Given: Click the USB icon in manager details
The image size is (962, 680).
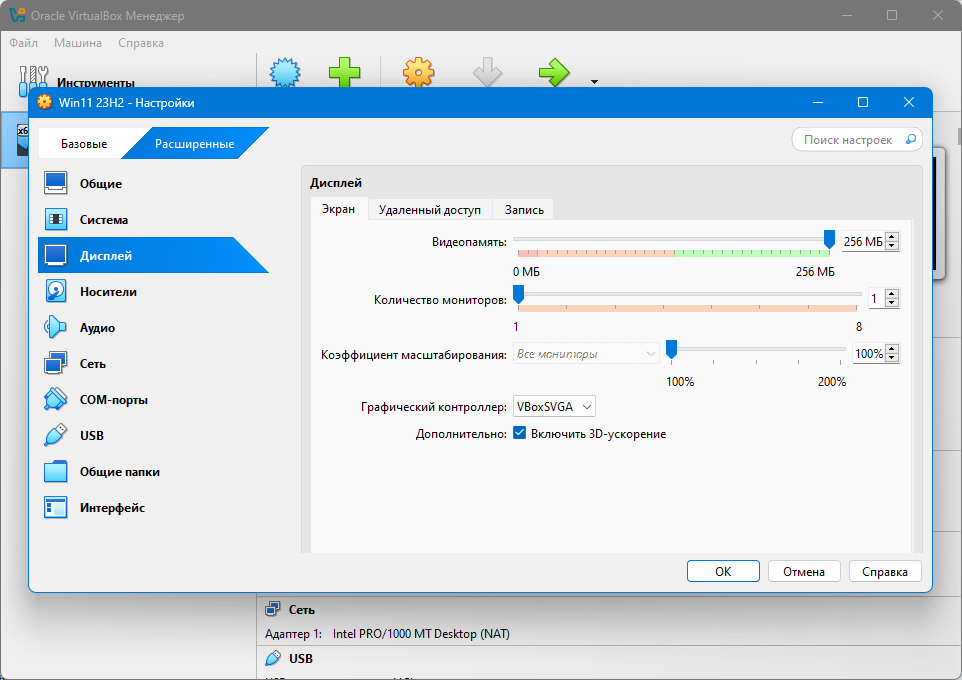Looking at the screenshot, I should [x=272, y=658].
